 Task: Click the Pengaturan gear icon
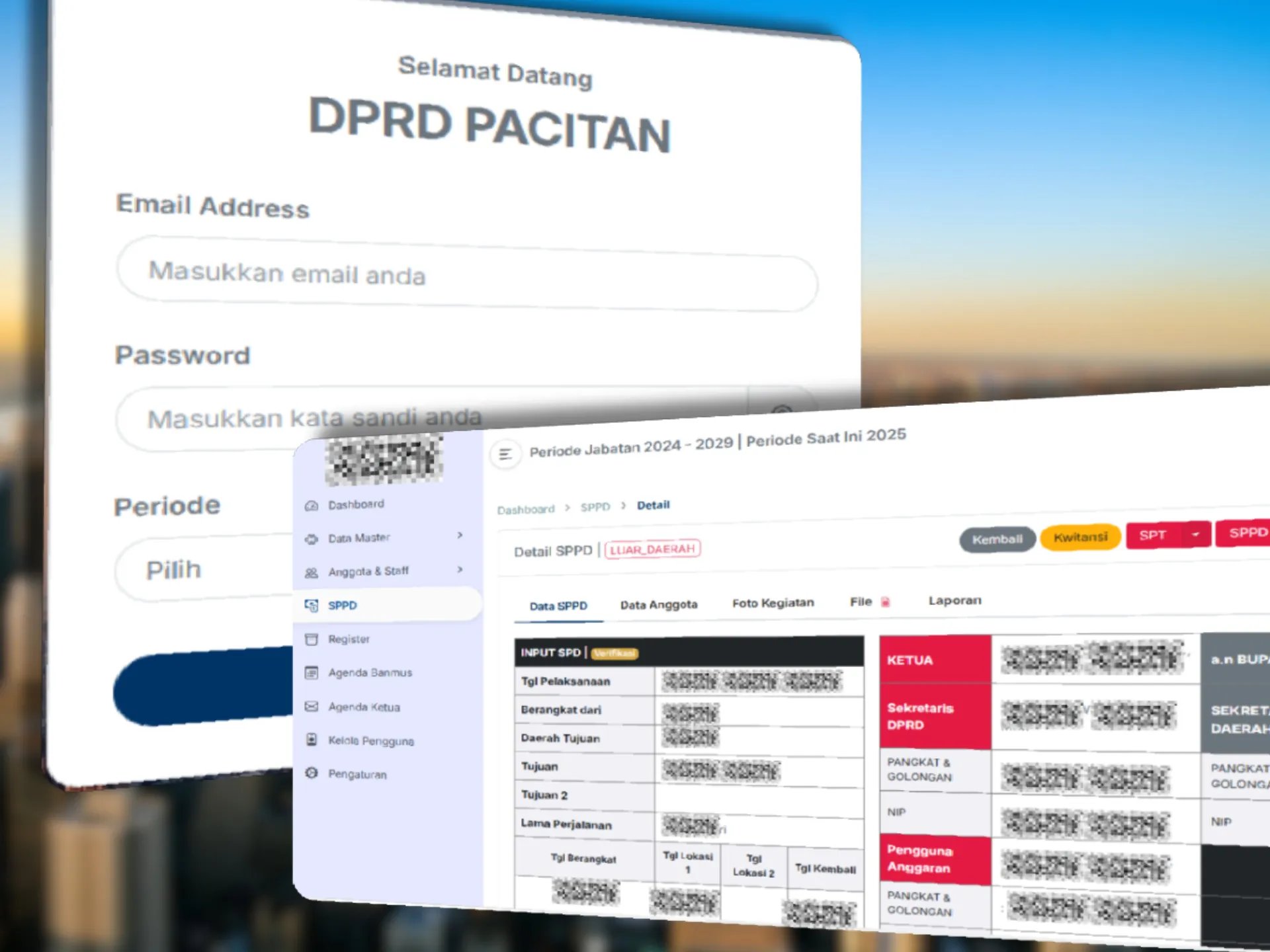(312, 773)
